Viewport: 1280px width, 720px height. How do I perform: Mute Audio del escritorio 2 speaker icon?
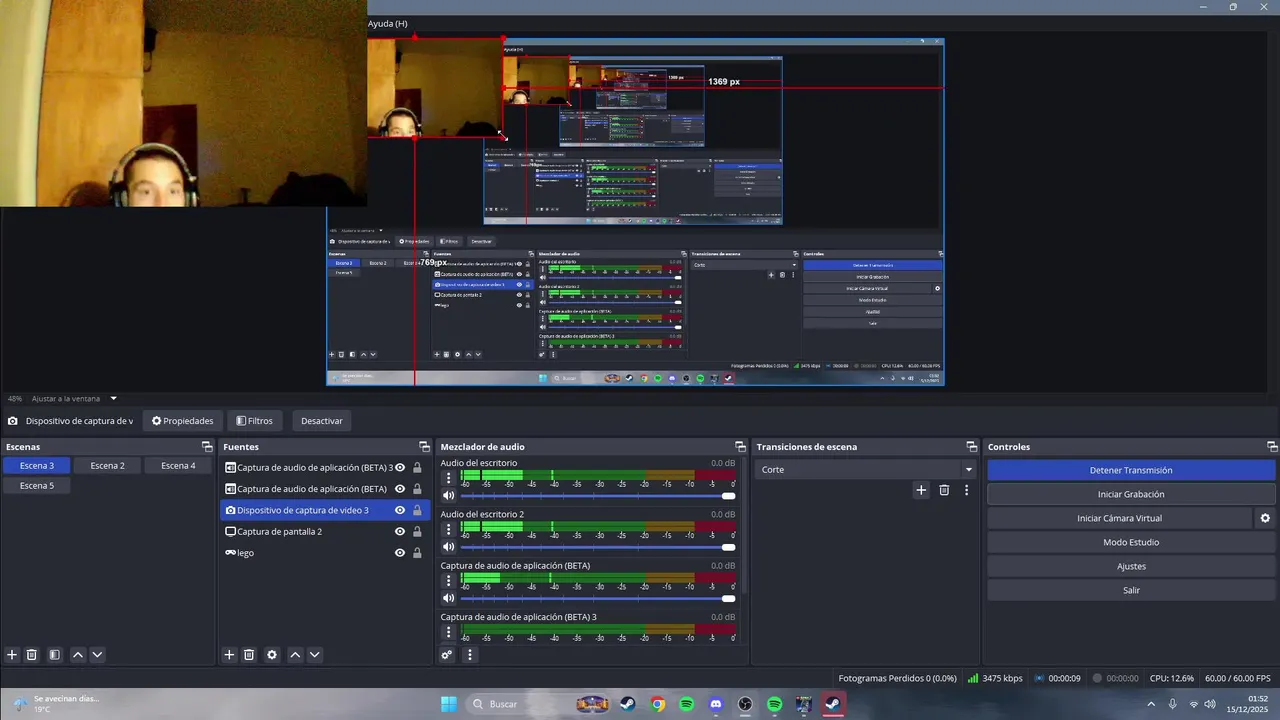pos(448,547)
